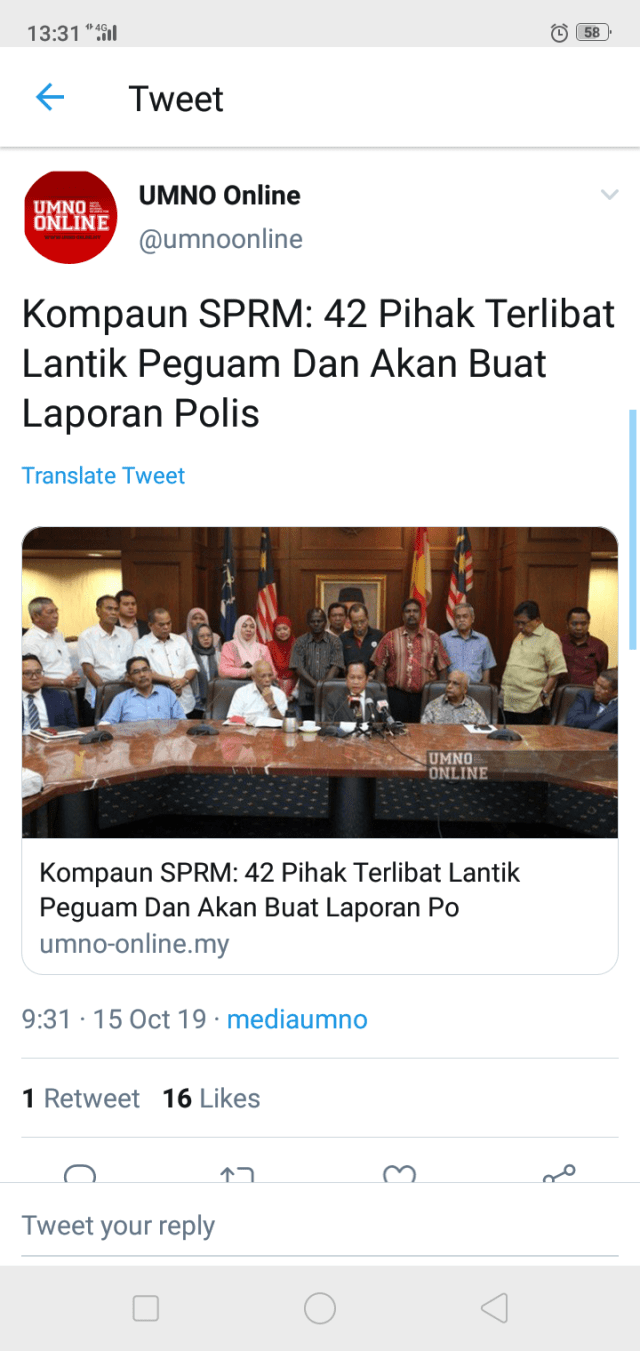Tap the UMNO Online display name

pos(219,195)
